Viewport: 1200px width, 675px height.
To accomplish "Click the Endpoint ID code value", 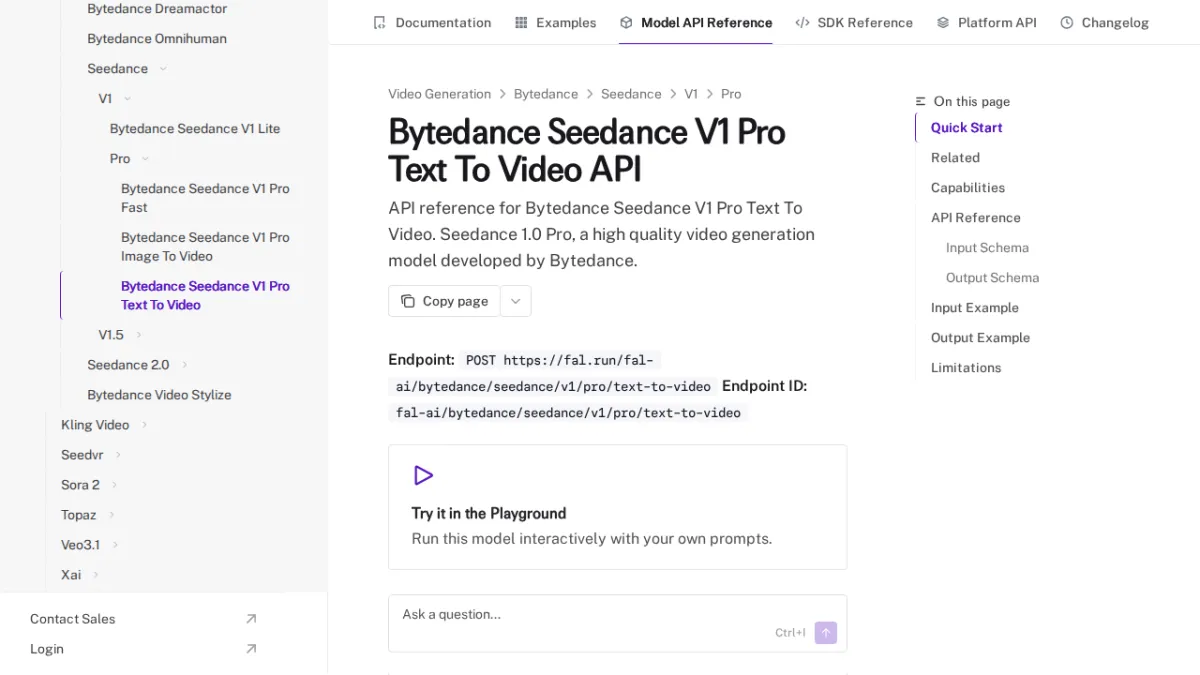I will point(568,413).
